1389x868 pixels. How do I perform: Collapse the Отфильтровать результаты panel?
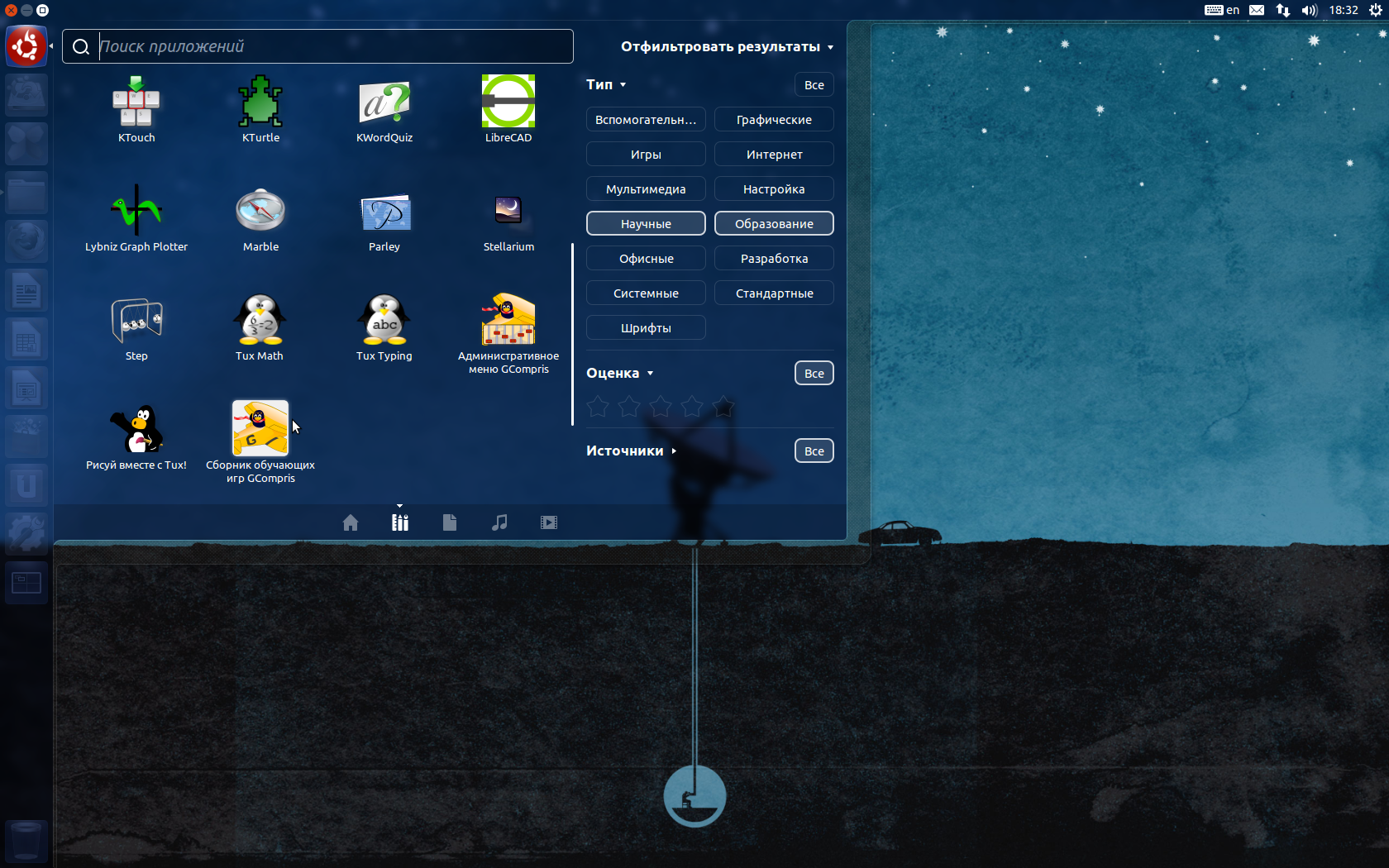[726, 47]
